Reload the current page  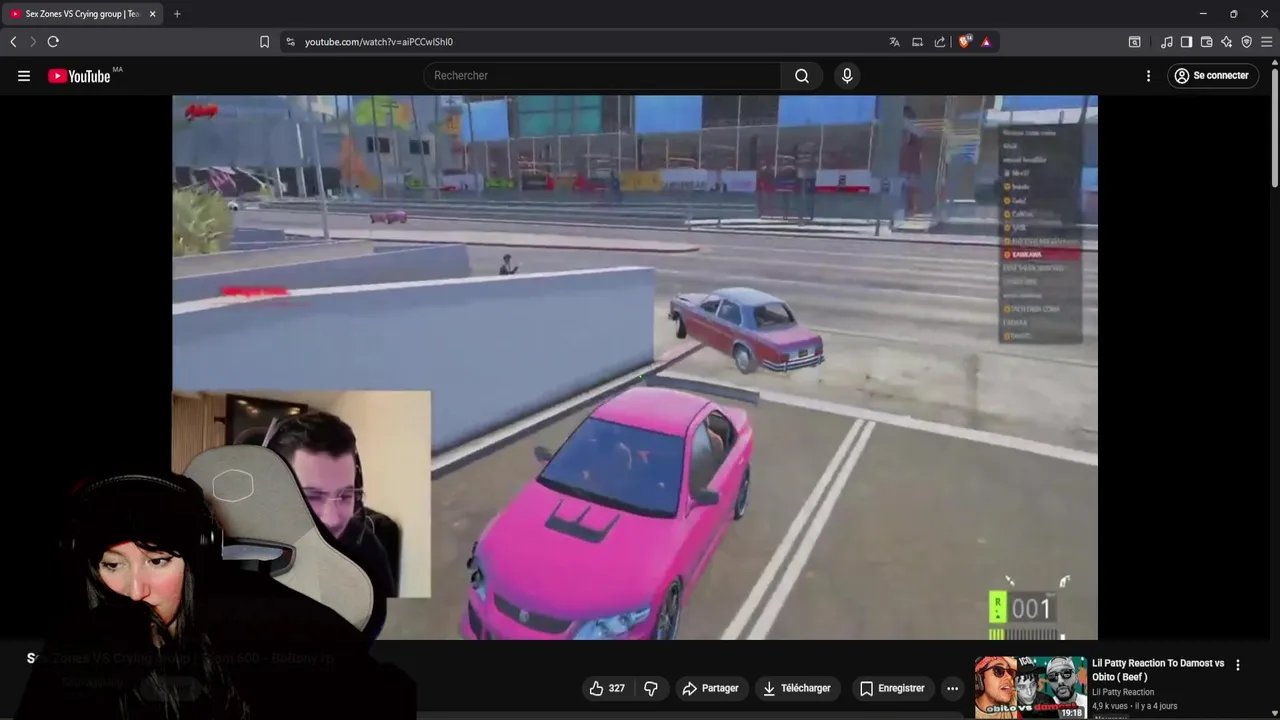pyautogui.click(x=53, y=42)
